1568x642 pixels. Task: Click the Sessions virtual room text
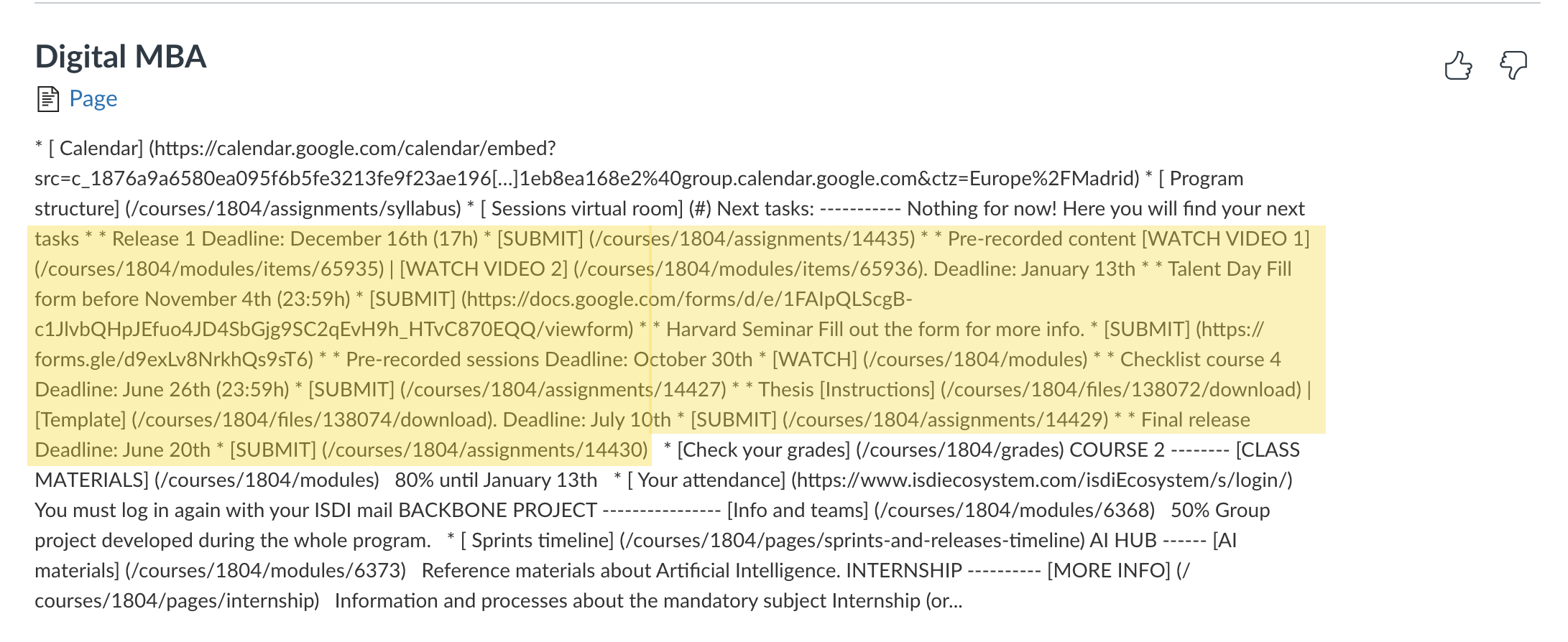586,209
